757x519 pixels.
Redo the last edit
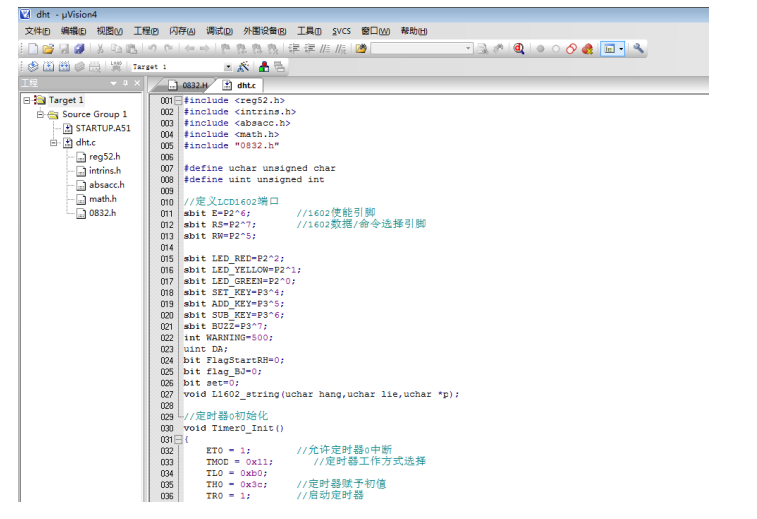168,49
